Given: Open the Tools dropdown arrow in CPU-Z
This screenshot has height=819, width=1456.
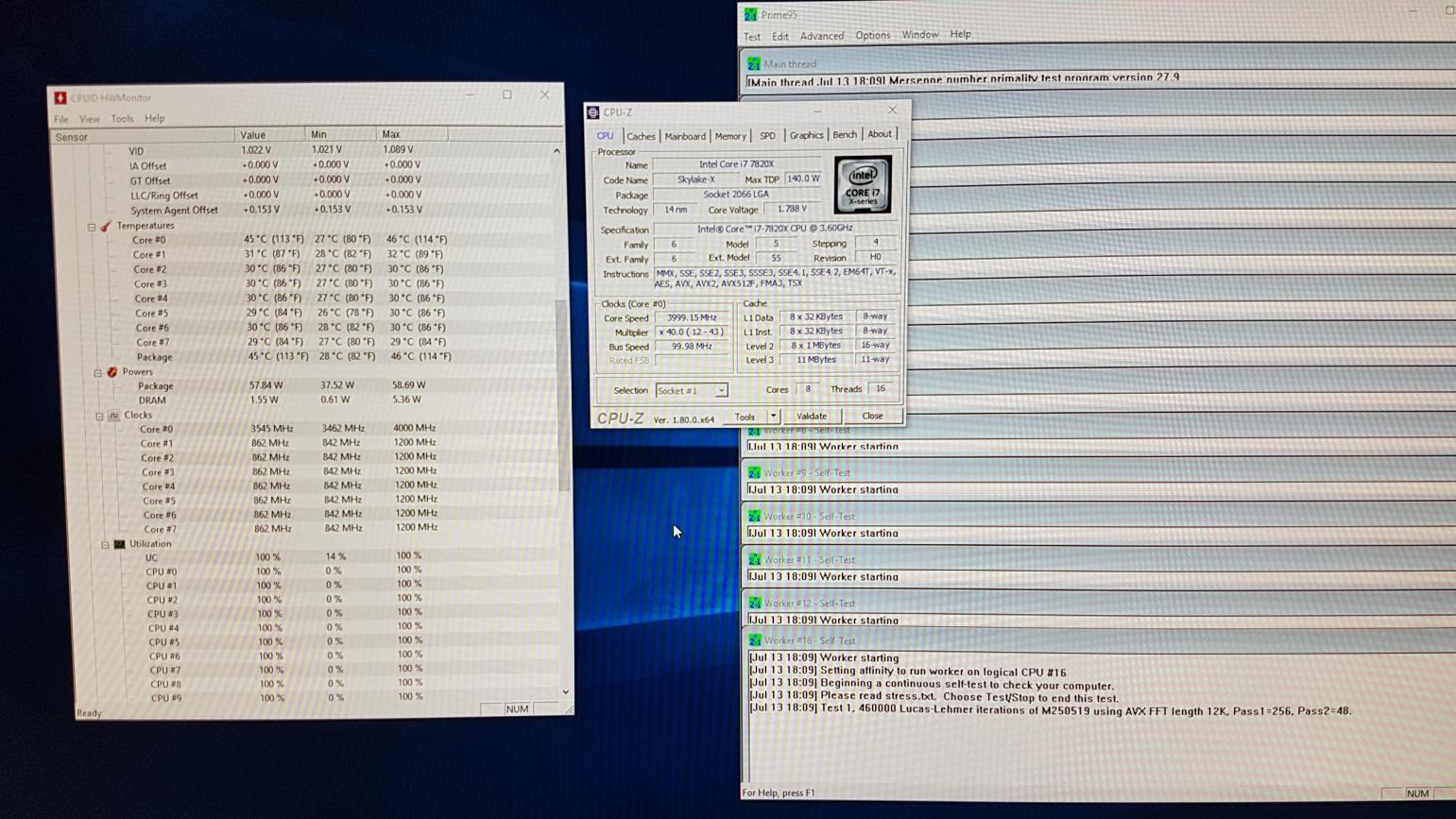Looking at the screenshot, I should 773,417.
